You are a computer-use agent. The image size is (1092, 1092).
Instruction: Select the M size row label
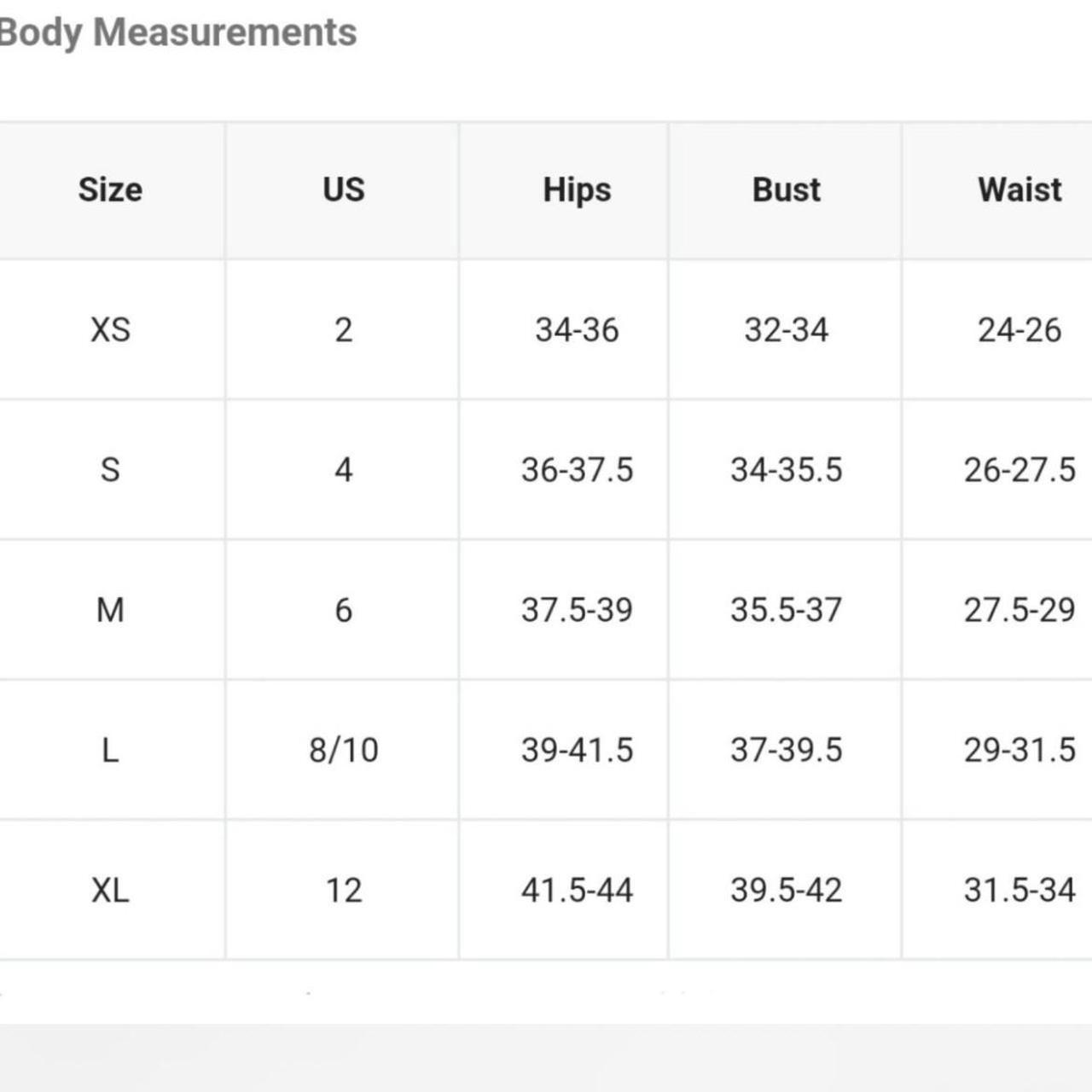click(110, 610)
